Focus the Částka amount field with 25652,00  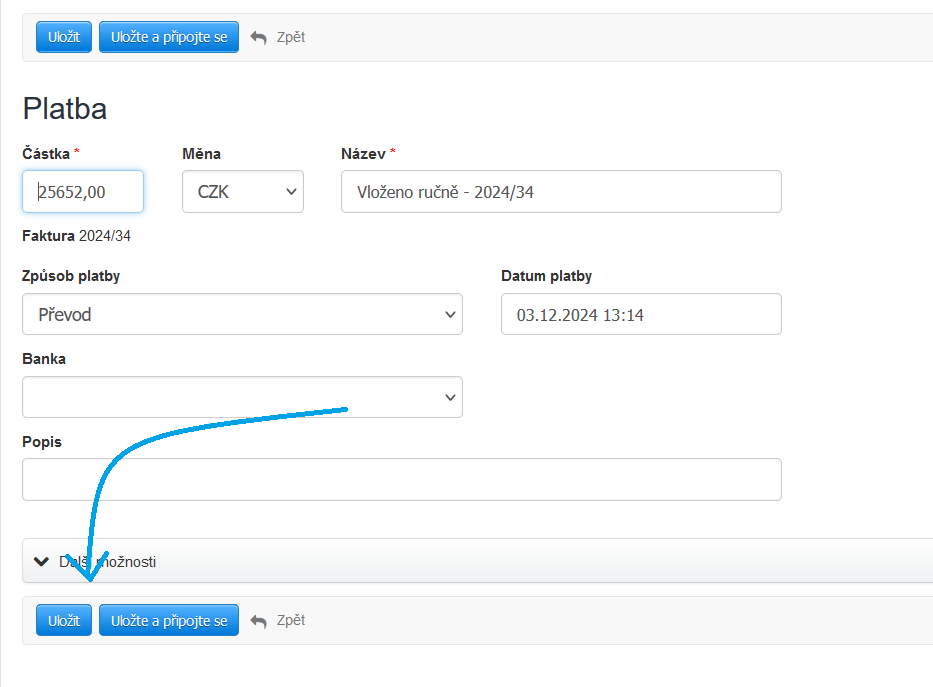(83, 192)
